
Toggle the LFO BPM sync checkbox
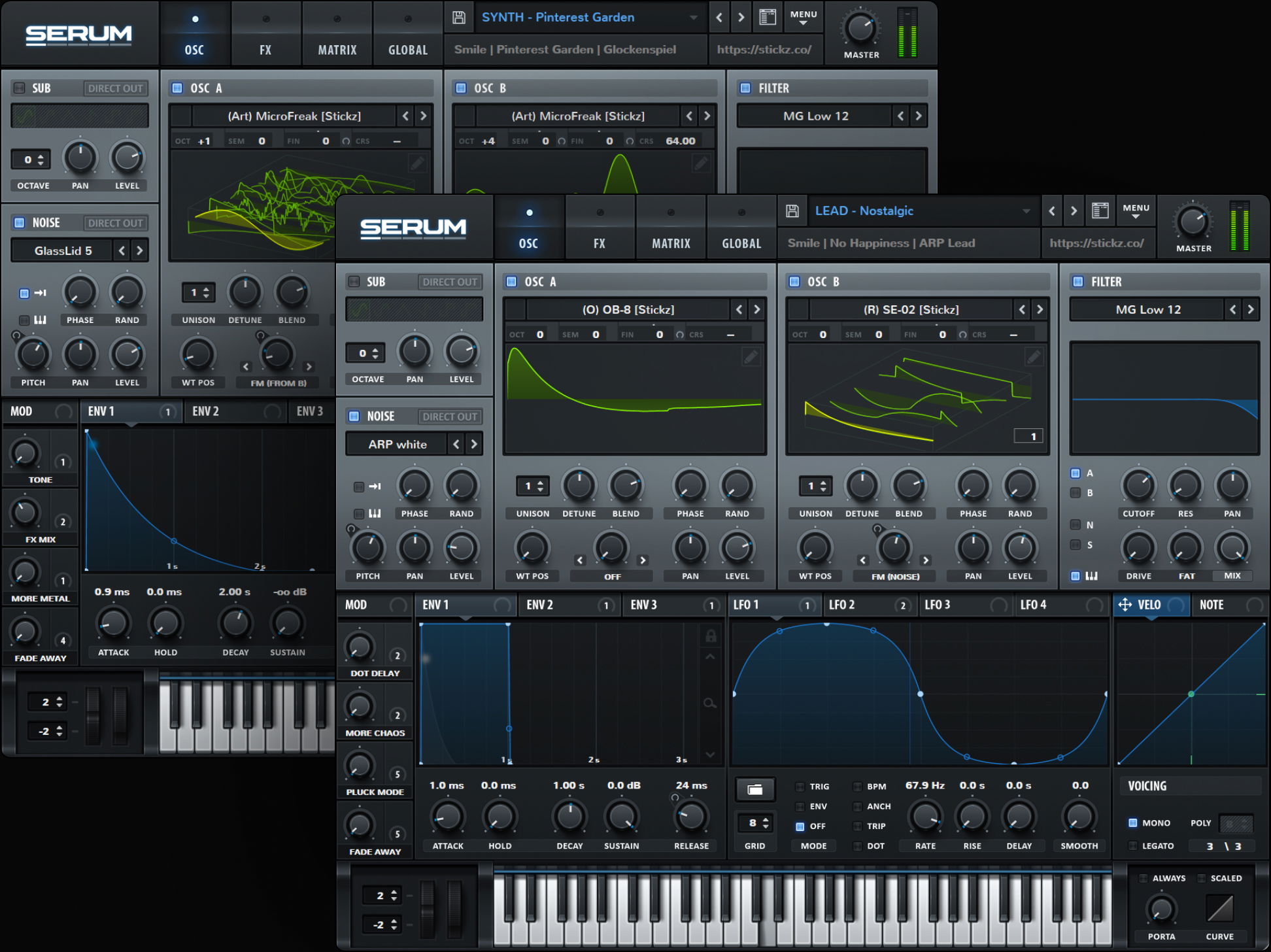[x=857, y=787]
